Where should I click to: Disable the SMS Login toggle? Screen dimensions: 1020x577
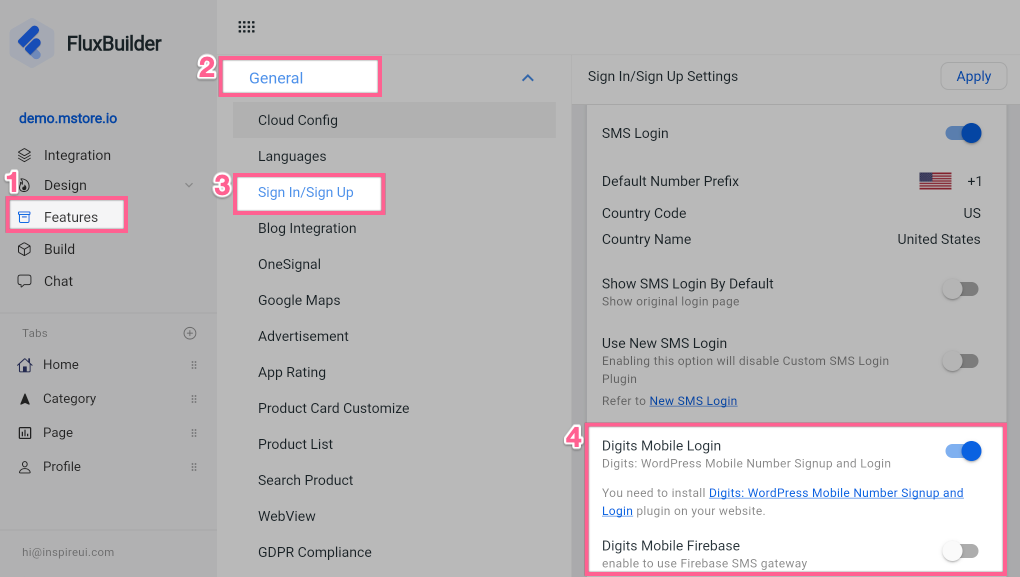point(963,133)
